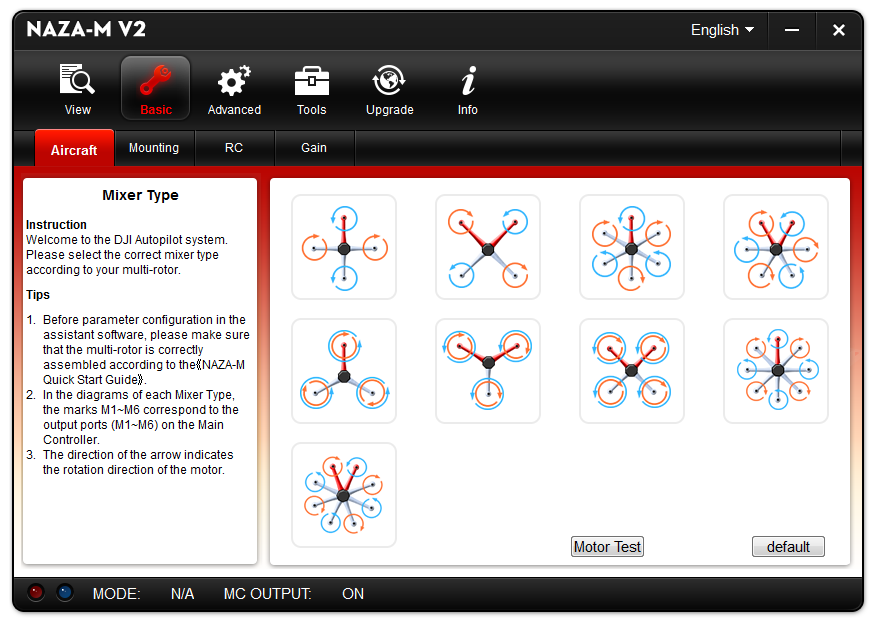Select the Octo-rotor mixer with single red arm
The image size is (870, 623).
(776, 371)
